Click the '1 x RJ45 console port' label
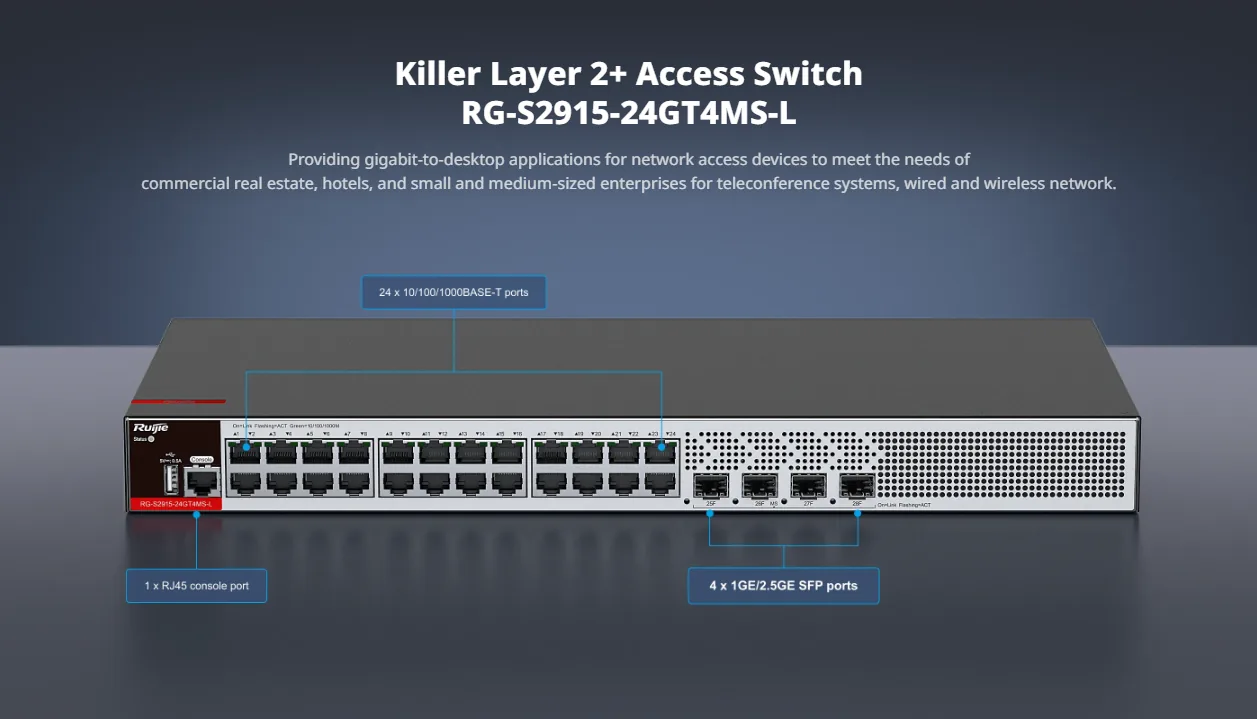Image resolution: width=1257 pixels, height=719 pixels. click(x=197, y=585)
